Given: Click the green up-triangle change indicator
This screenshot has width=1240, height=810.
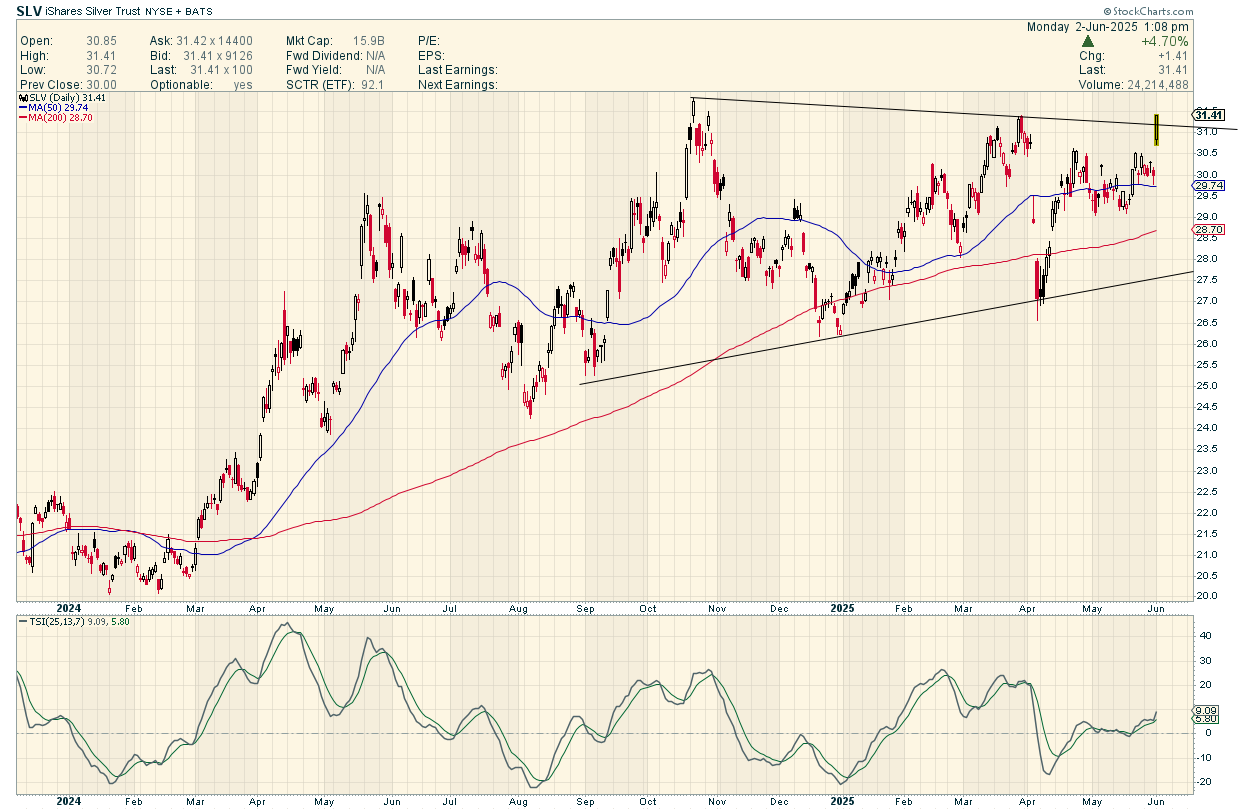Looking at the screenshot, I should [x=1088, y=42].
